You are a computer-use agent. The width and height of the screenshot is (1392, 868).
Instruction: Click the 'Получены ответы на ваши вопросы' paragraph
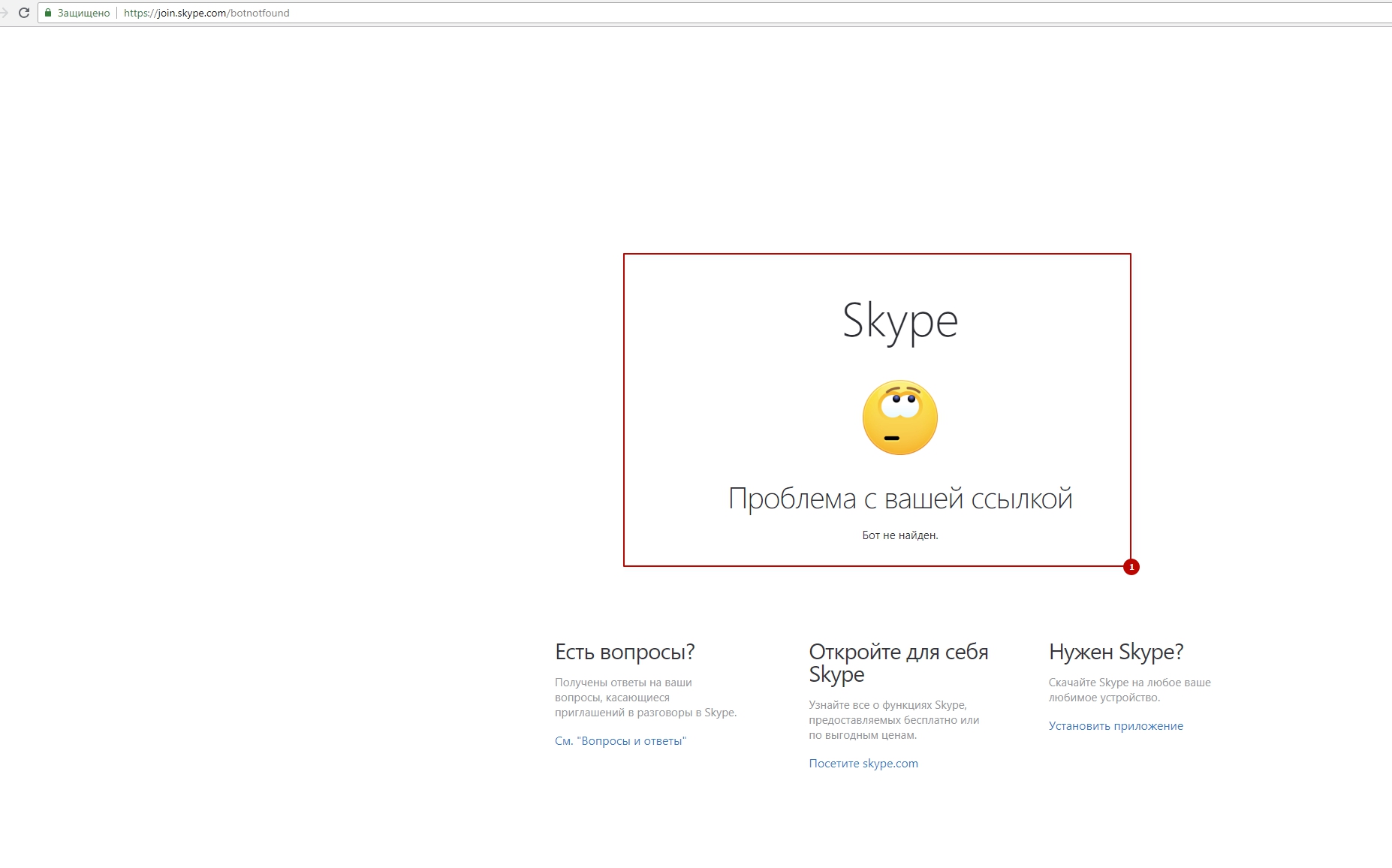(646, 698)
